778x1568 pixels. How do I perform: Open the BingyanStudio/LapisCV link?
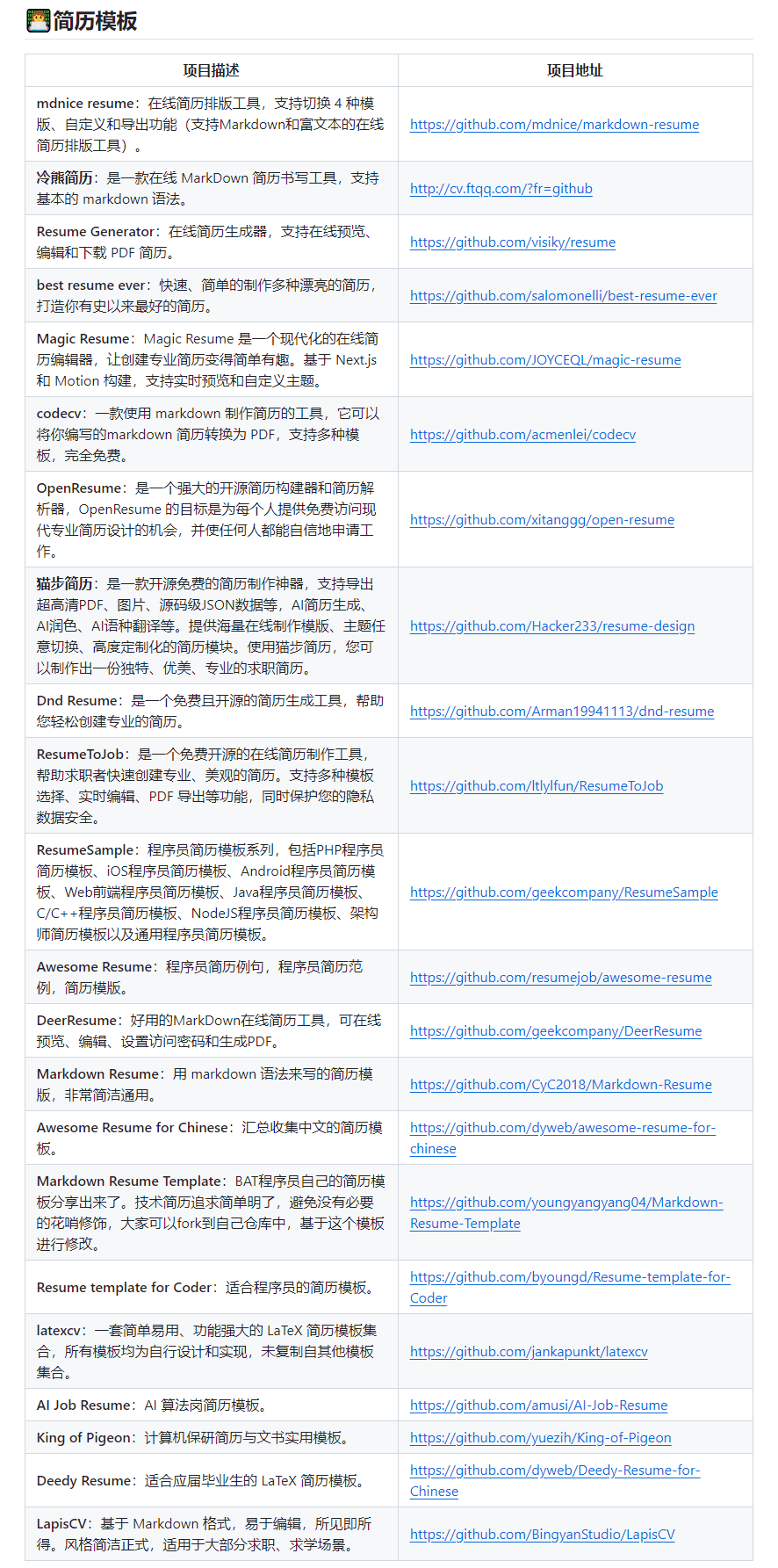click(542, 1535)
